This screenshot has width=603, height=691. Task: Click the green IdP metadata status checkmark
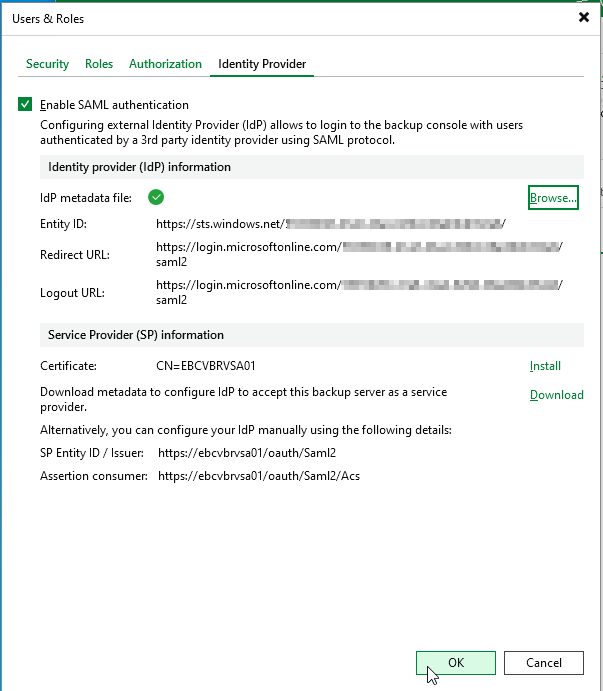[x=156, y=197]
